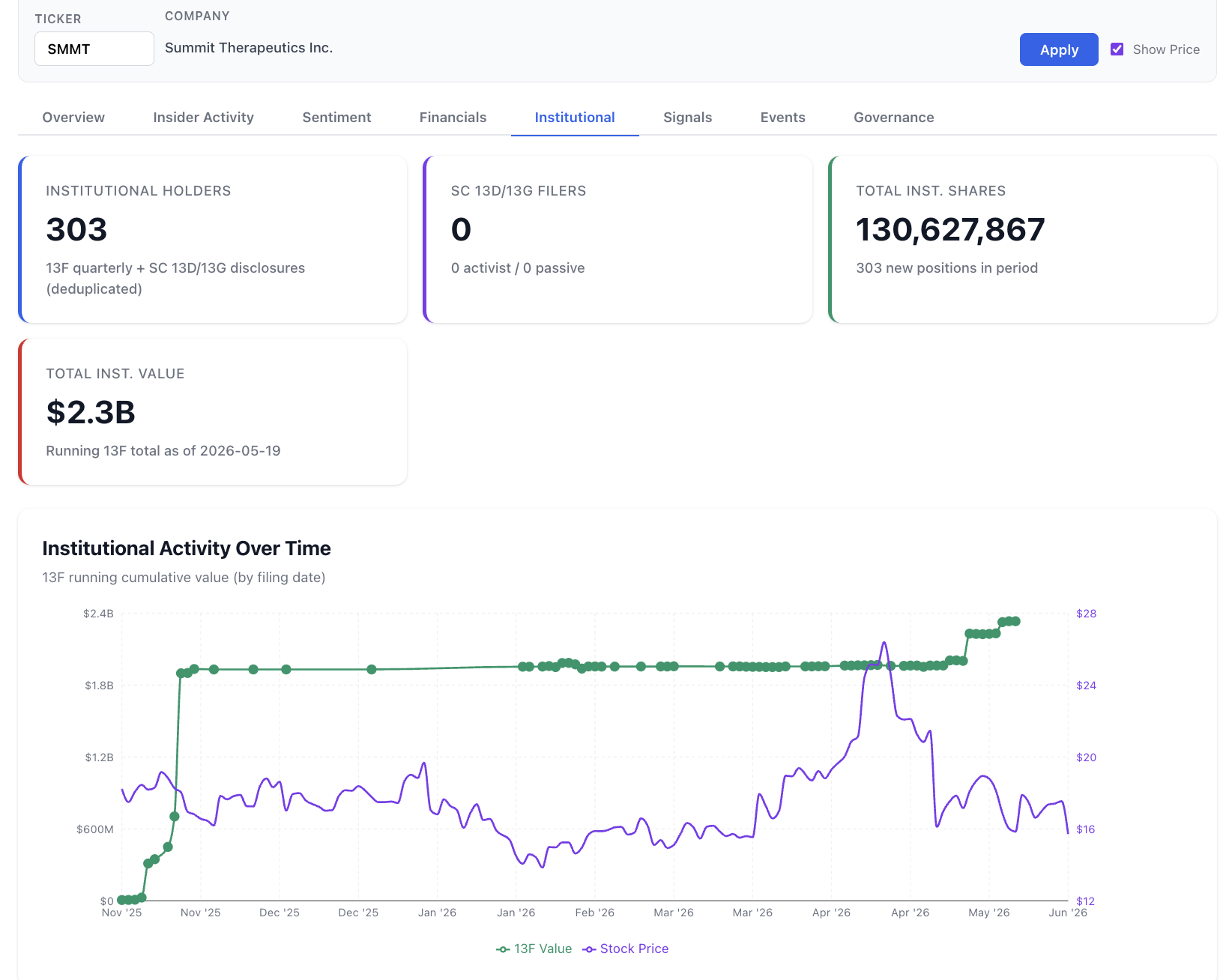This screenshot has width=1229, height=980.
Task: Switch to the Insider Activity tab
Action: [203, 117]
